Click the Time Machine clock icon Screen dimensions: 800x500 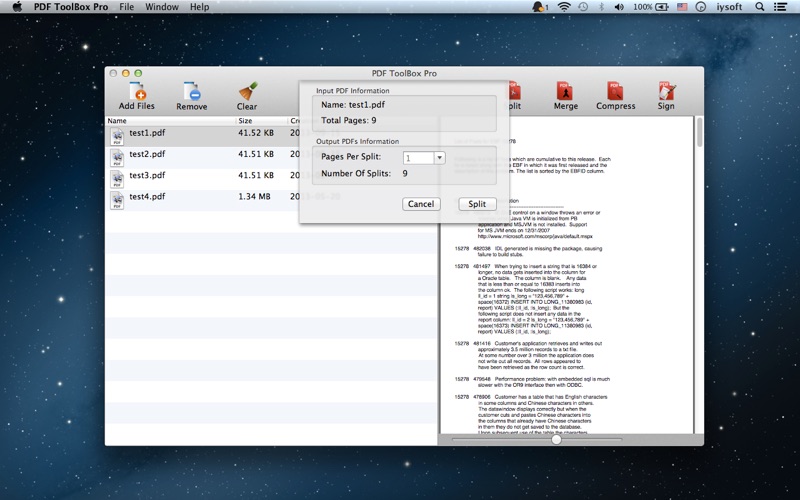coord(583,7)
